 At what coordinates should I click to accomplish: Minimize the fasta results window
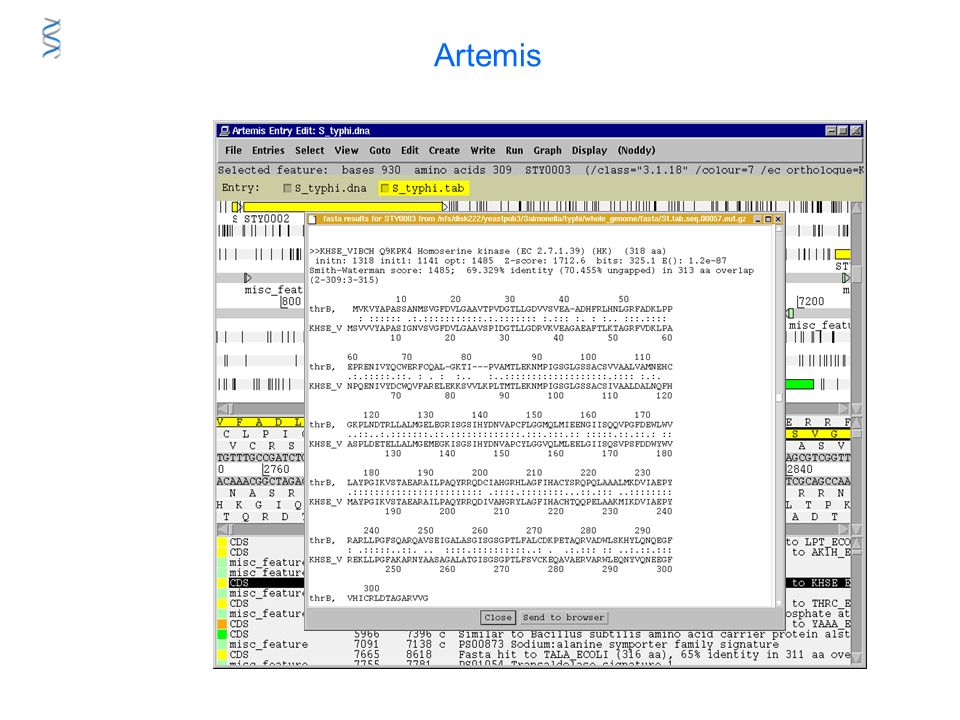coord(757,219)
